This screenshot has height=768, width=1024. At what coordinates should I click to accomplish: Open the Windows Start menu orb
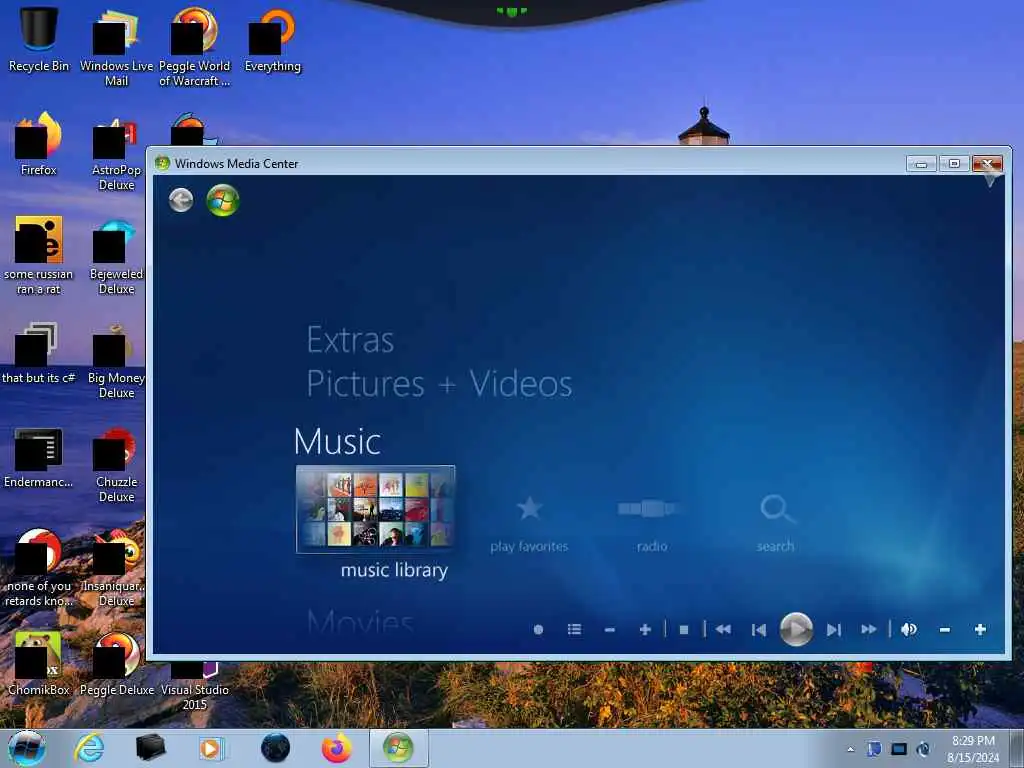pyautogui.click(x=27, y=748)
